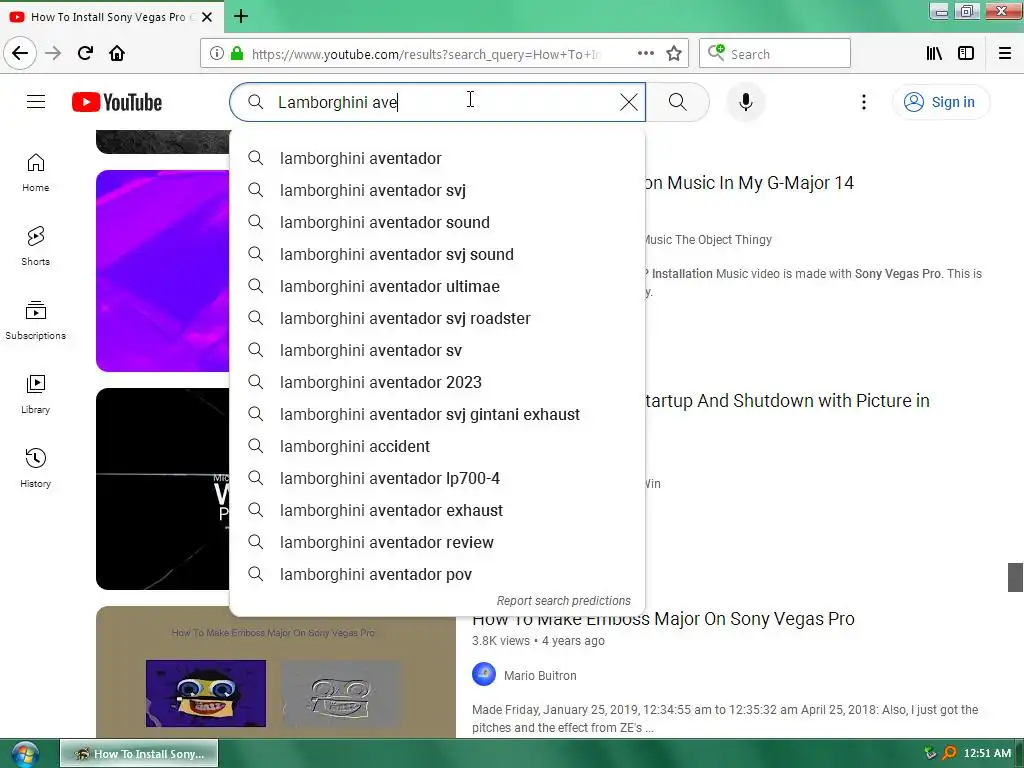Click the page vertical scrollbar thumb

(x=1015, y=577)
